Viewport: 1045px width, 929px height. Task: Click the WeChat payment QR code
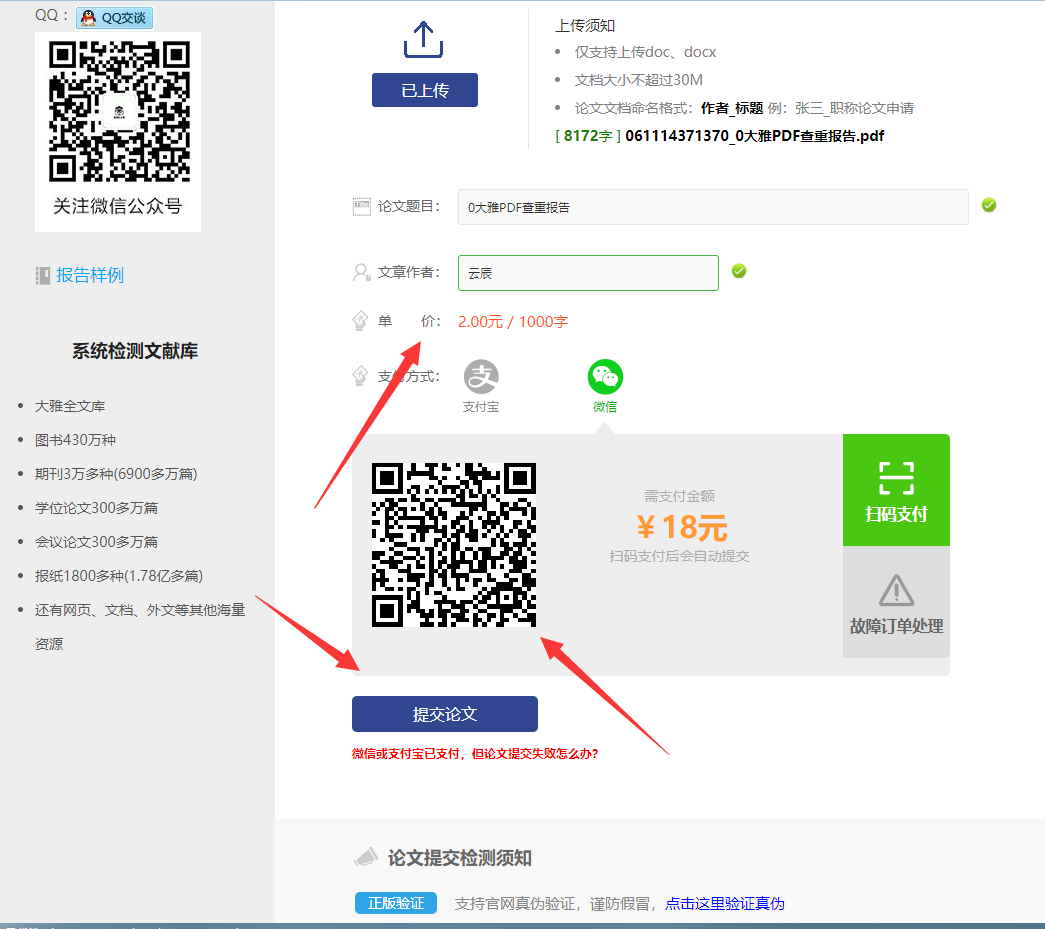click(x=454, y=545)
